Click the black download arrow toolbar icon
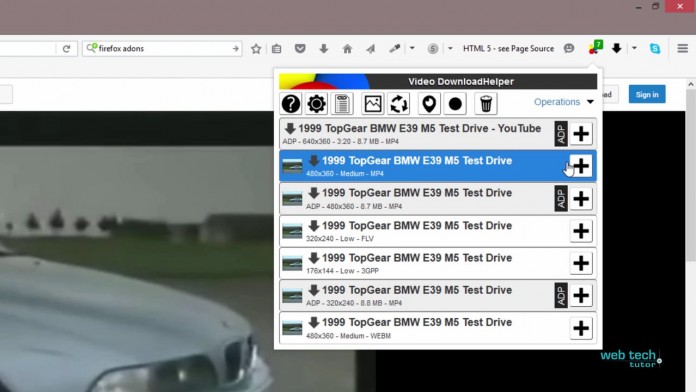 point(617,48)
